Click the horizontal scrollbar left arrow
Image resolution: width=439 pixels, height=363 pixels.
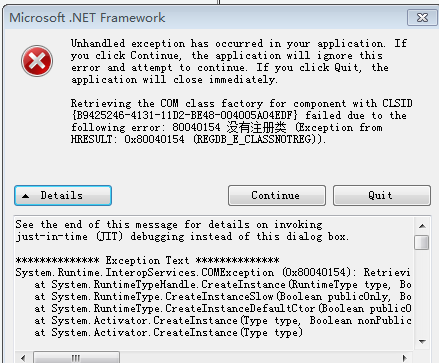23,358
